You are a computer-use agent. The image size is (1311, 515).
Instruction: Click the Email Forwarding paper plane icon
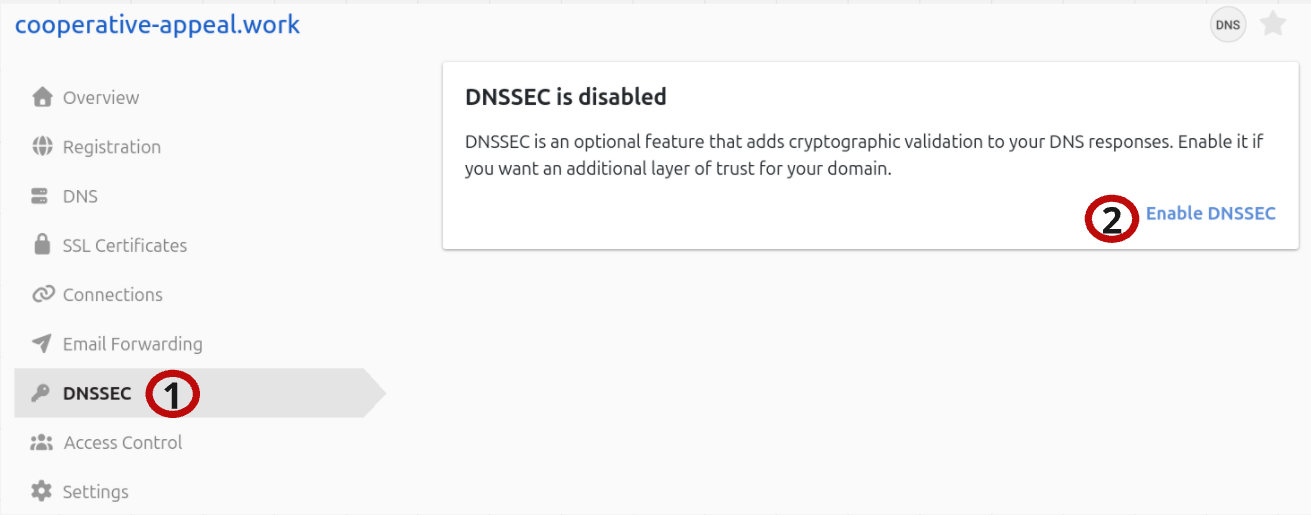(x=42, y=344)
